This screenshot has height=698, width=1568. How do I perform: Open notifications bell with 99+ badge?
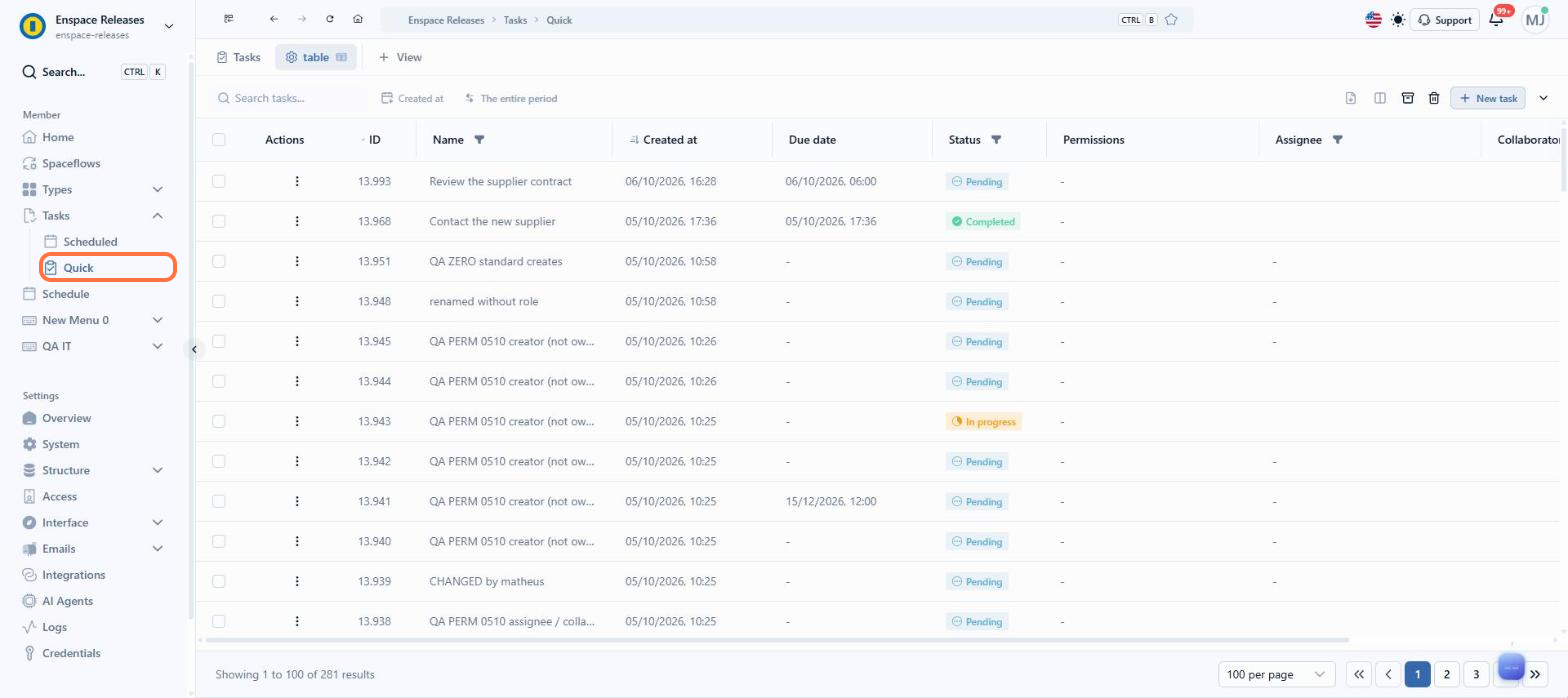coord(1497,20)
